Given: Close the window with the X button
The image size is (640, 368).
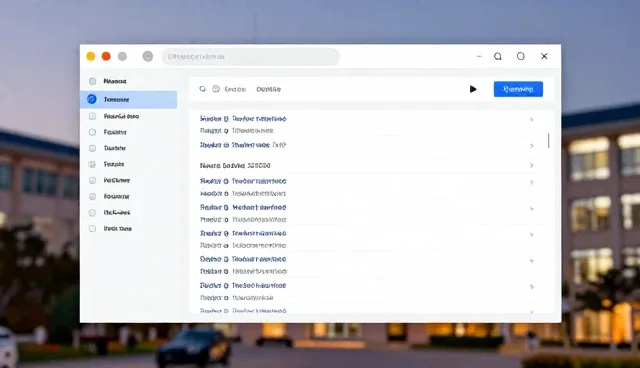Looking at the screenshot, I should click(544, 56).
